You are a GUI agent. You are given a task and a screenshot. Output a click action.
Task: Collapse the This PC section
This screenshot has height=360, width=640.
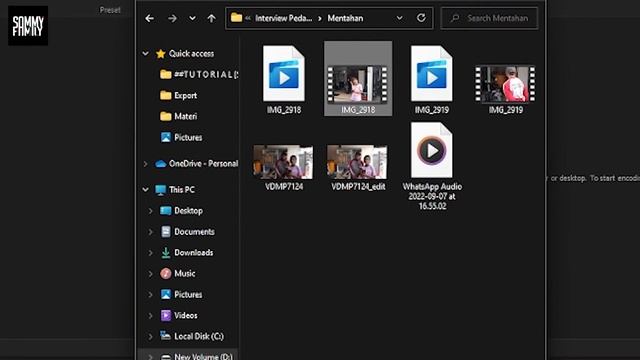146,190
